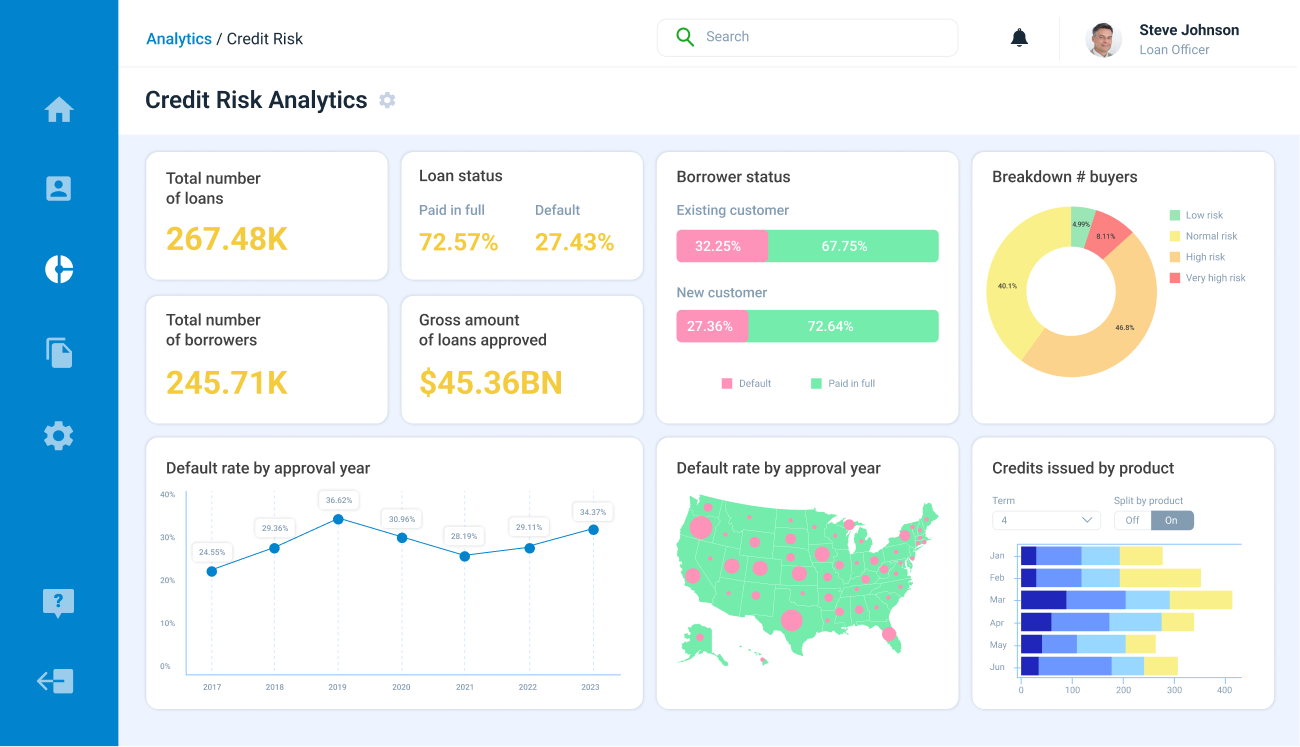Open Credit Risk Analytics page settings gear
The image size is (1300, 747).
click(x=387, y=100)
